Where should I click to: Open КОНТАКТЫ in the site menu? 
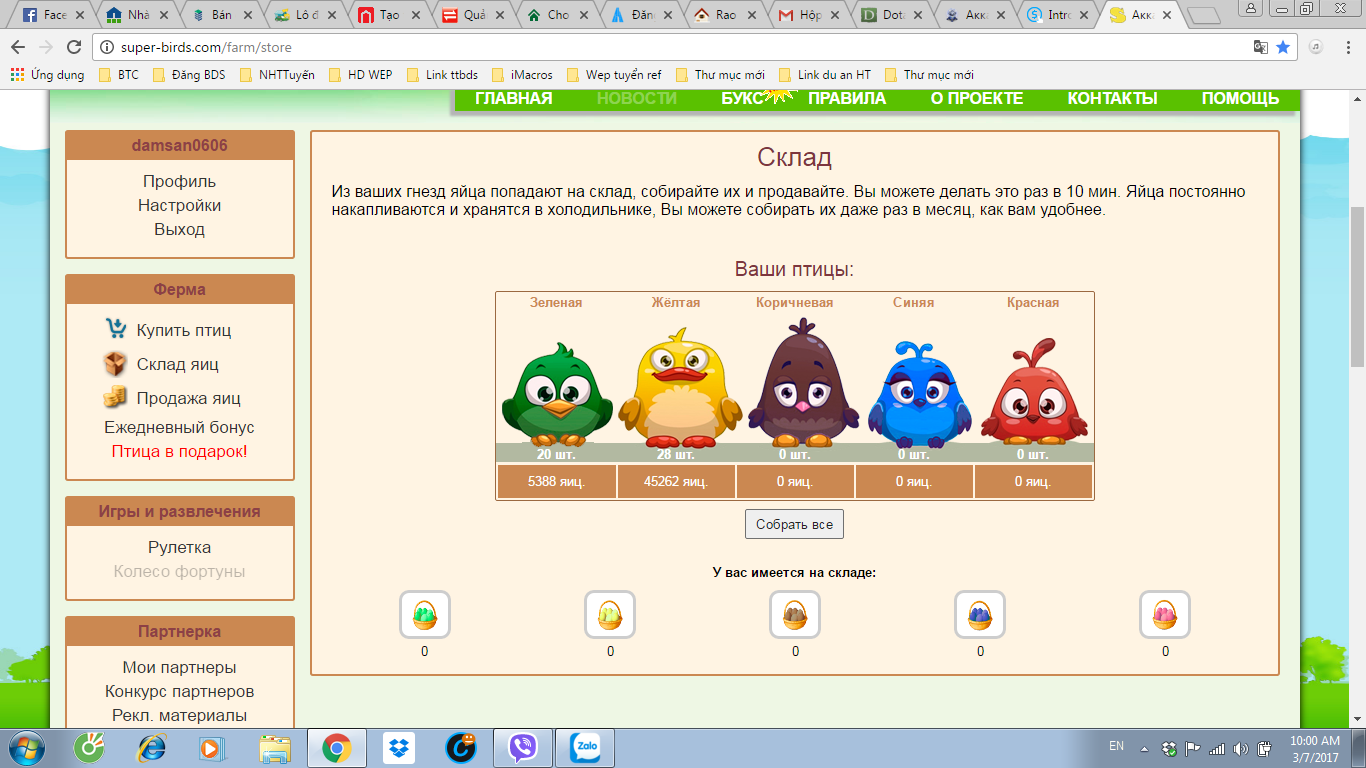click(x=1112, y=98)
